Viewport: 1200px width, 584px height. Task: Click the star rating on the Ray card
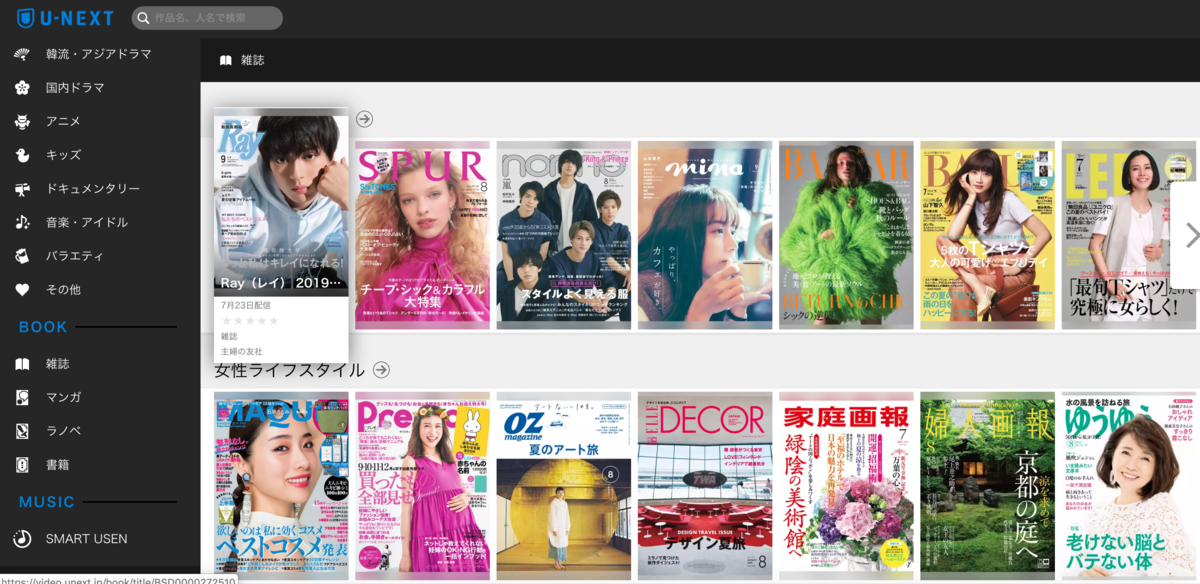click(x=249, y=320)
